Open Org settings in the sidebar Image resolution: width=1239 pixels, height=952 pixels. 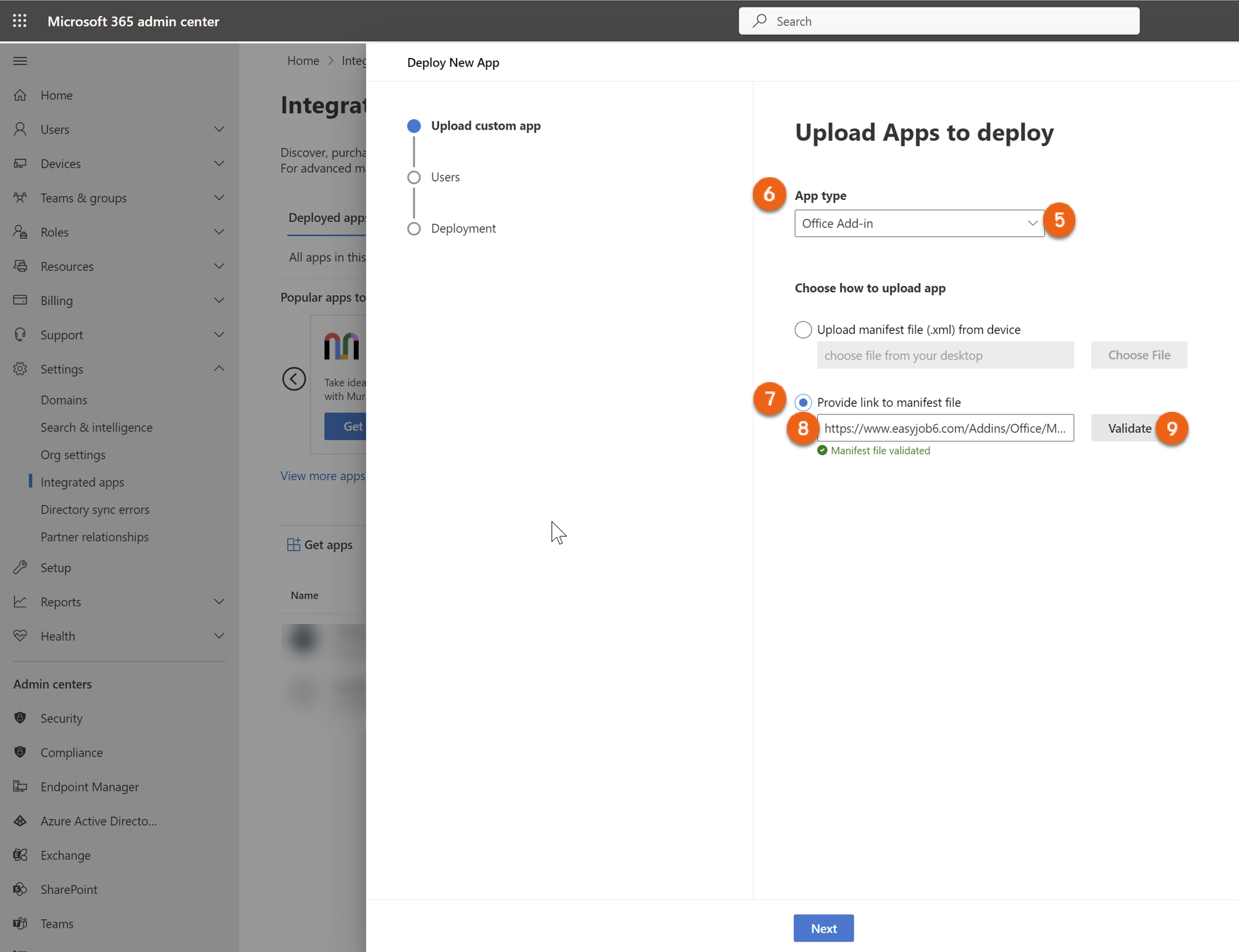pyautogui.click(x=73, y=454)
